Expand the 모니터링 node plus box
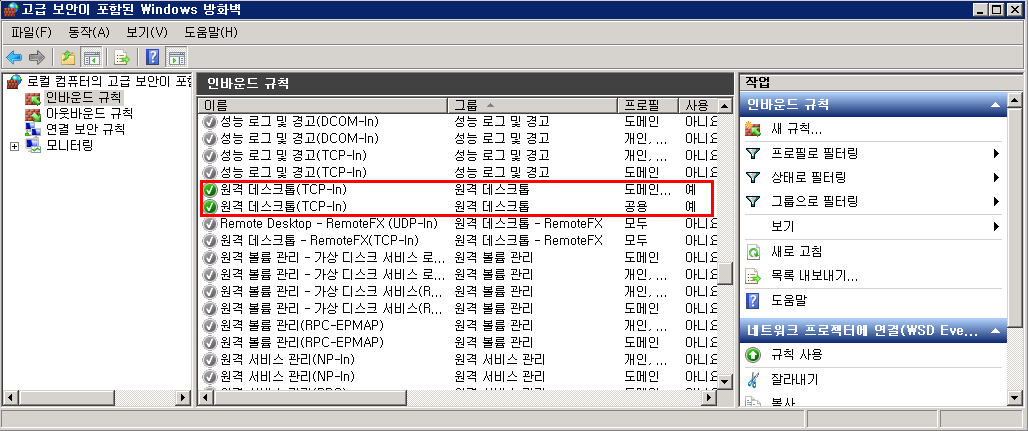This screenshot has width=1028, height=431. (x=14, y=146)
